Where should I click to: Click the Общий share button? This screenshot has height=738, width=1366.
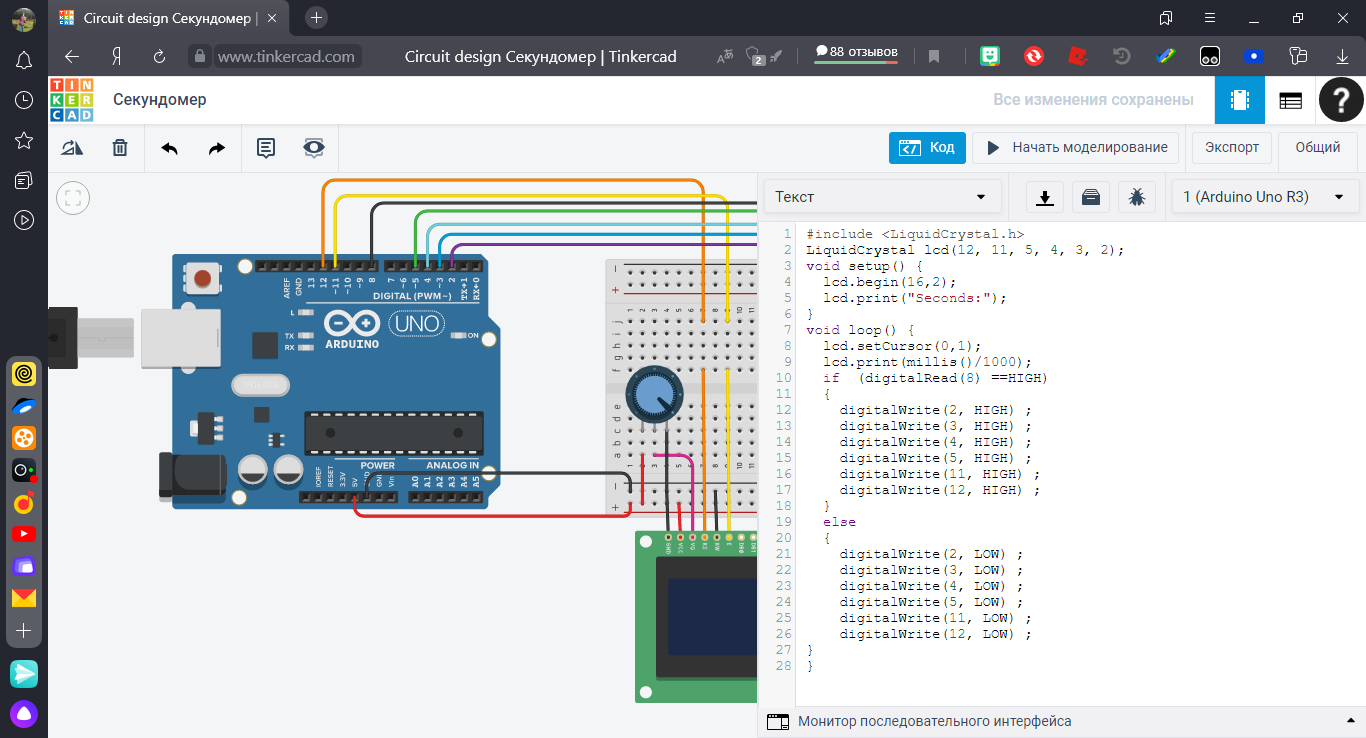click(x=1318, y=147)
